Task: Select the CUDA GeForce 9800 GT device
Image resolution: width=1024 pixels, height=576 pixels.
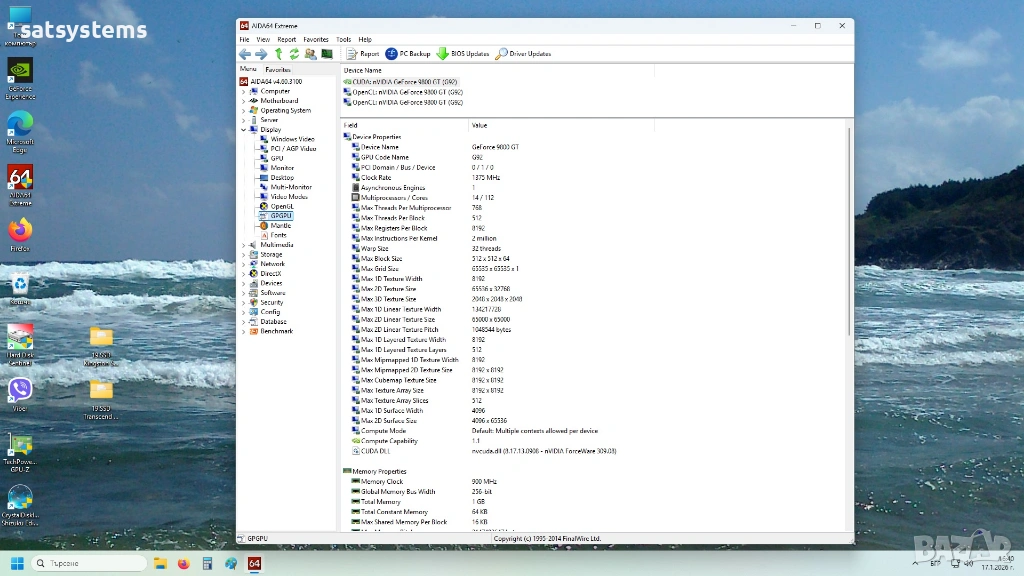Action: (405, 82)
